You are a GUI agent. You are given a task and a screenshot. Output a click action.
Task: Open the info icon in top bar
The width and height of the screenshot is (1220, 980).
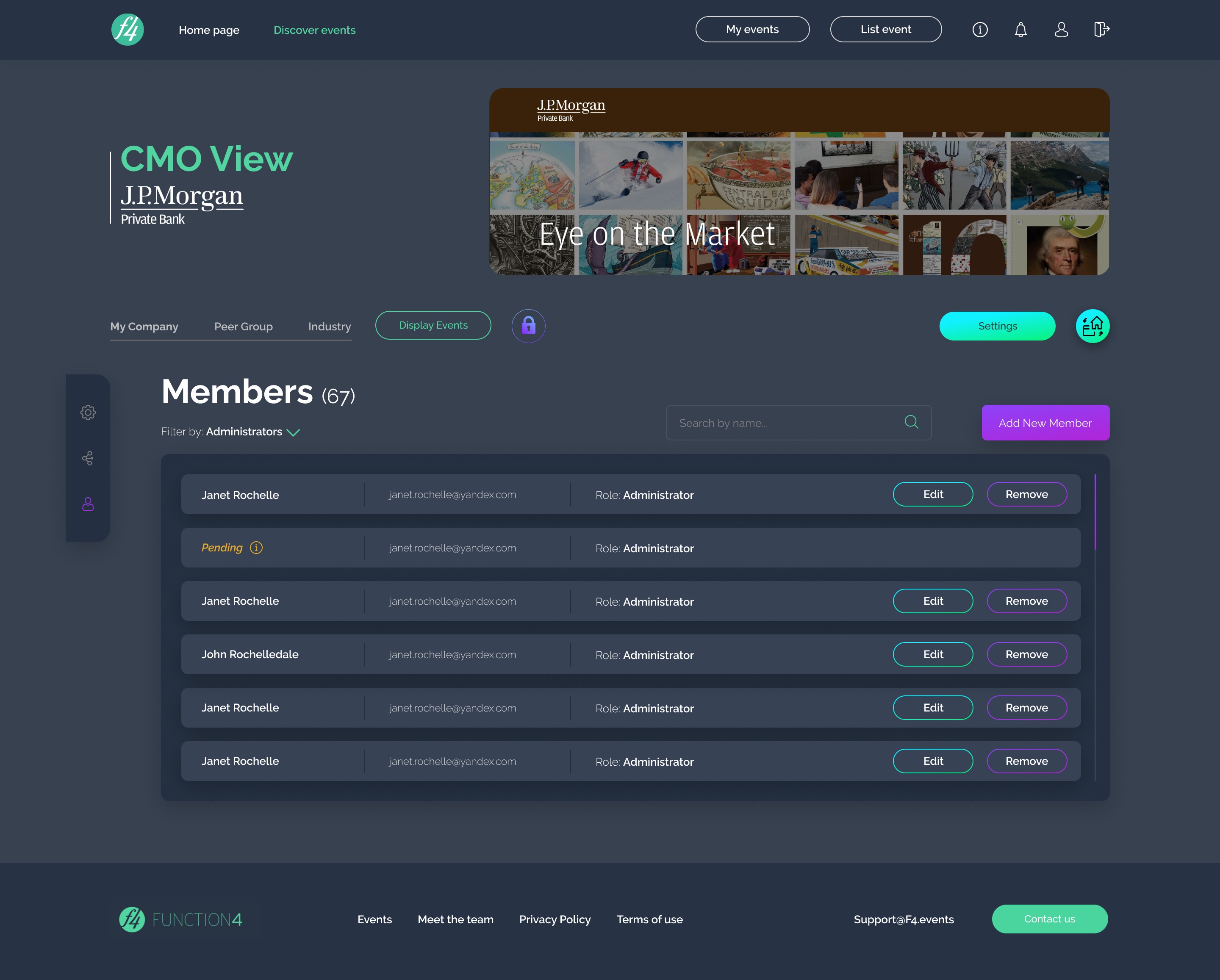980,29
